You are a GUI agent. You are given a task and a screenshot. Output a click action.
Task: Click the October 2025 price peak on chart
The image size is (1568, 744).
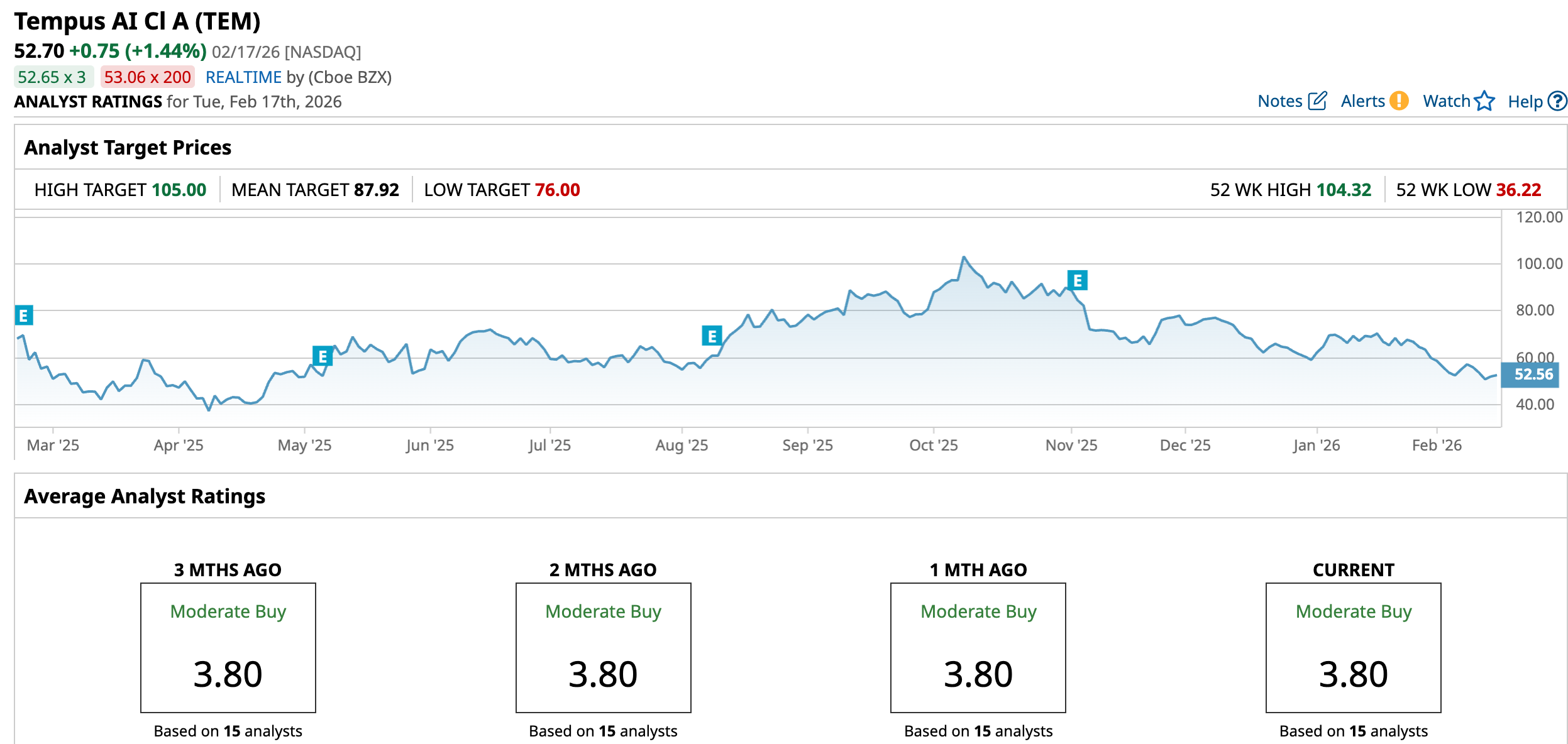(963, 257)
